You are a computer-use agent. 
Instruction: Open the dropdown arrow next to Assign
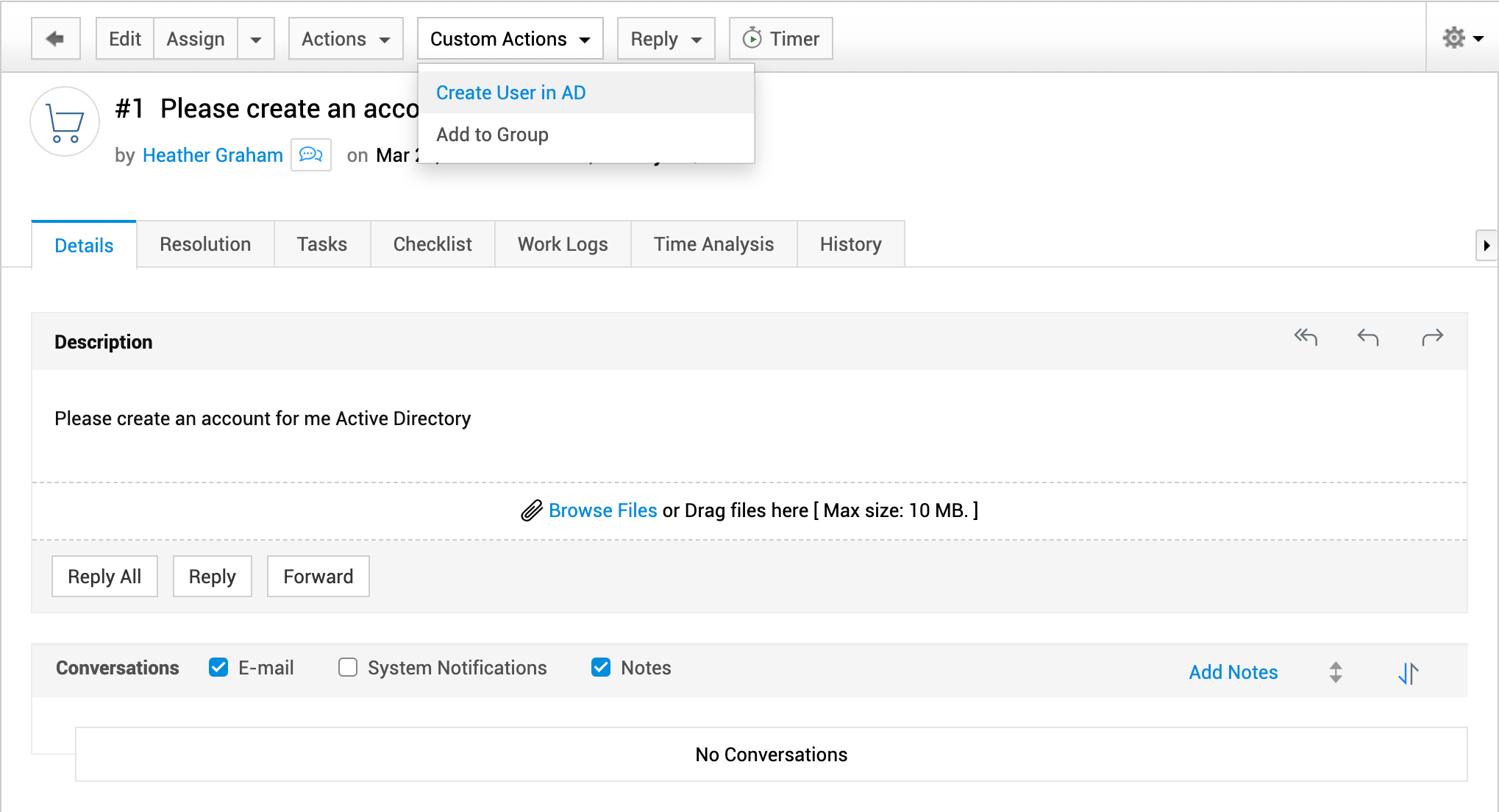(x=255, y=39)
